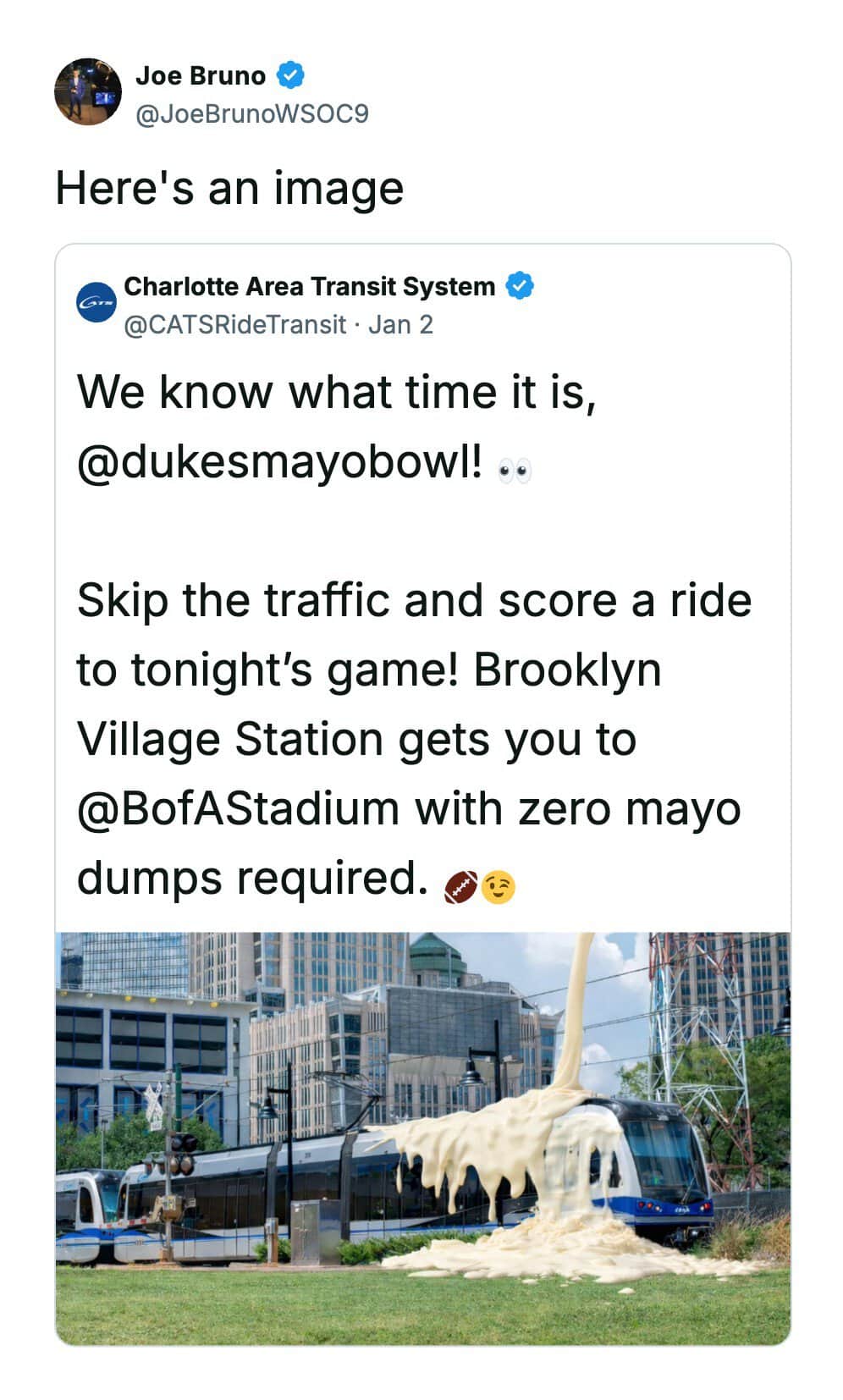Click the Jan 2 timestamp
The image size is (843, 1400).
400,324
